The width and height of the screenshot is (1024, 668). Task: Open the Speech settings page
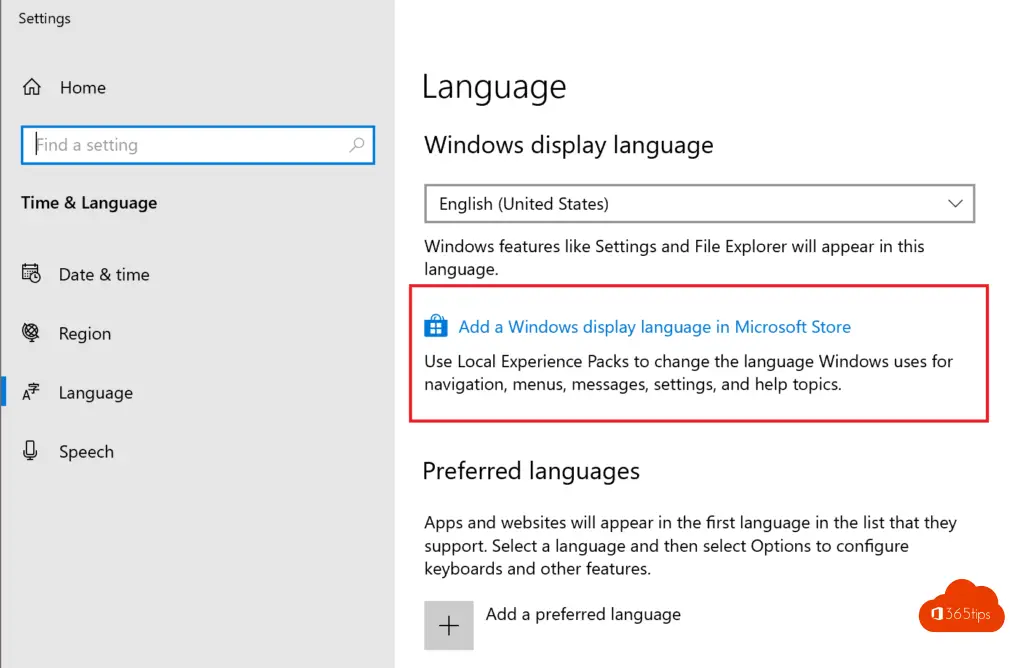(86, 452)
